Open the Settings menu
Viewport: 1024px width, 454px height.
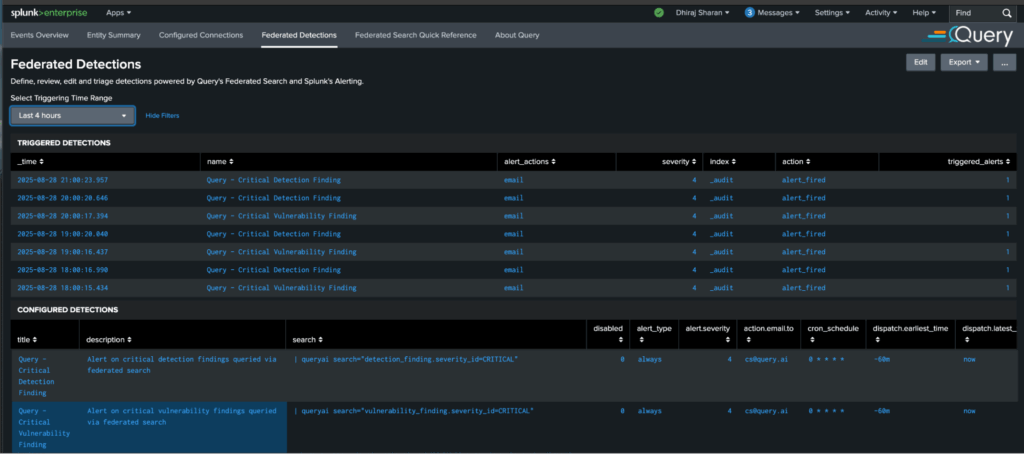click(x=832, y=12)
